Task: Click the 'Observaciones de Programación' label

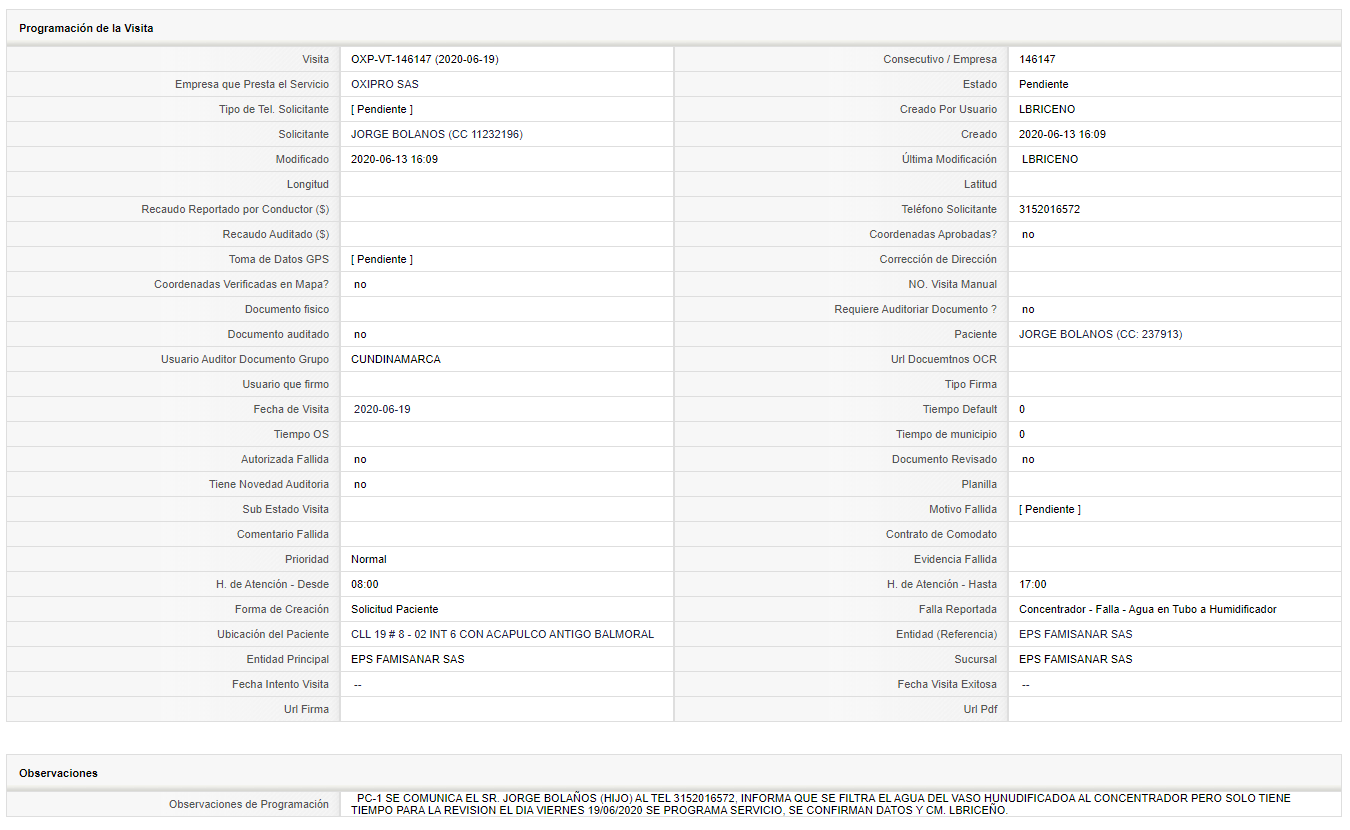Action: pos(249,805)
